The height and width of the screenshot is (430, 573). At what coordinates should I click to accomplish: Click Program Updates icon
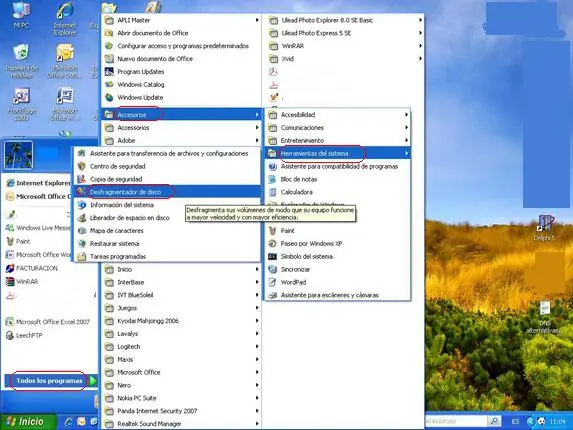pos(109,72)
